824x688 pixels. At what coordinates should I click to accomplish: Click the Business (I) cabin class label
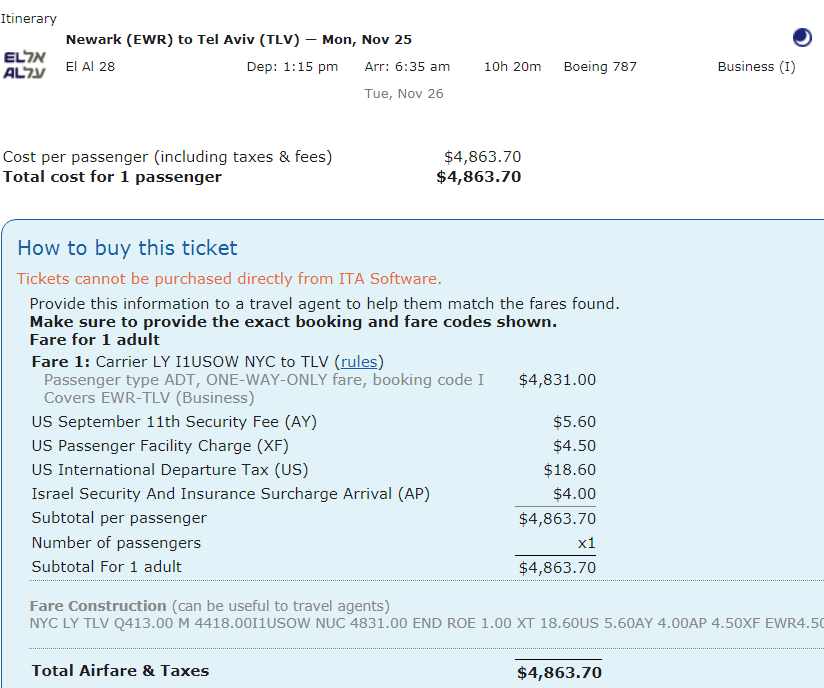[x=756, y=67]
